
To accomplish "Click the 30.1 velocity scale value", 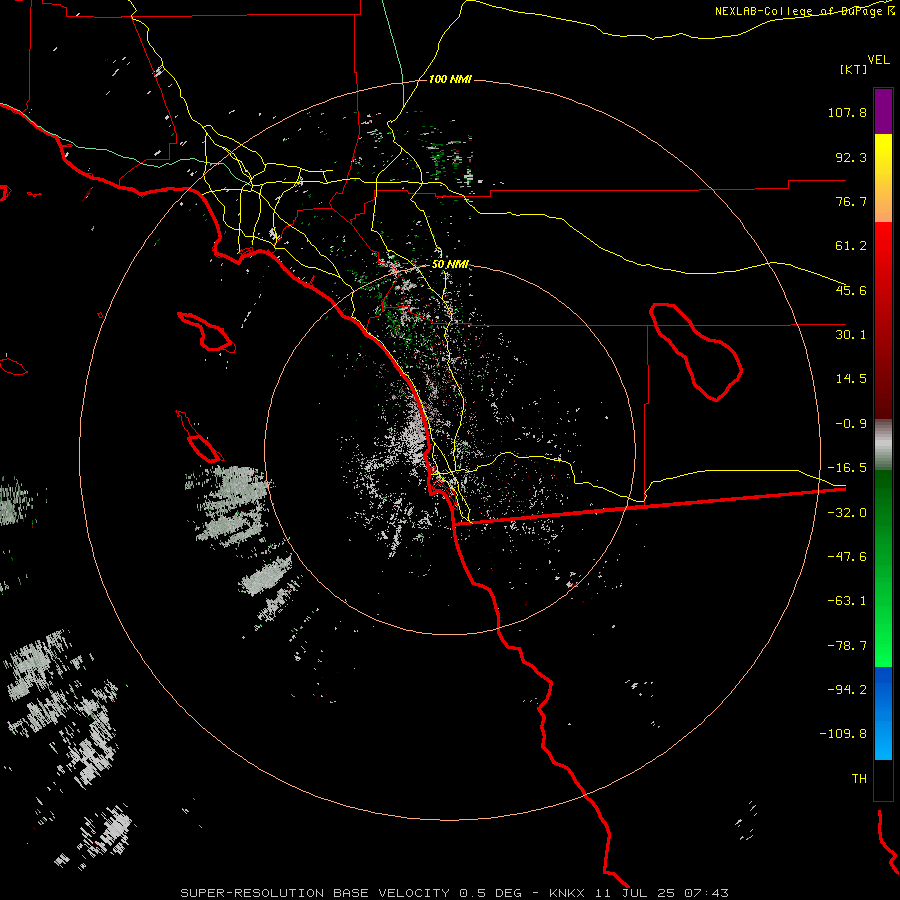I will (851, 335).
